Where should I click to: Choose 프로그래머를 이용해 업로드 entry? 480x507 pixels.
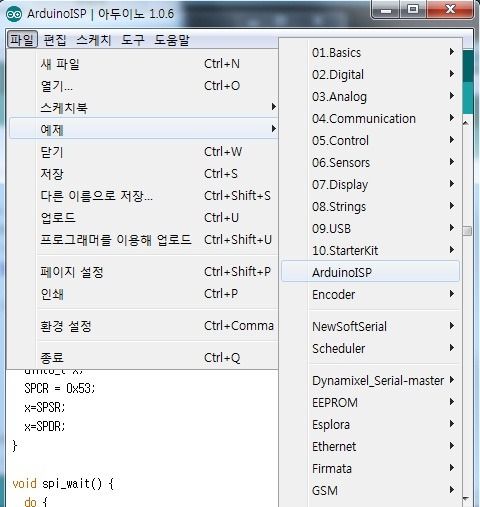[143, 240]
